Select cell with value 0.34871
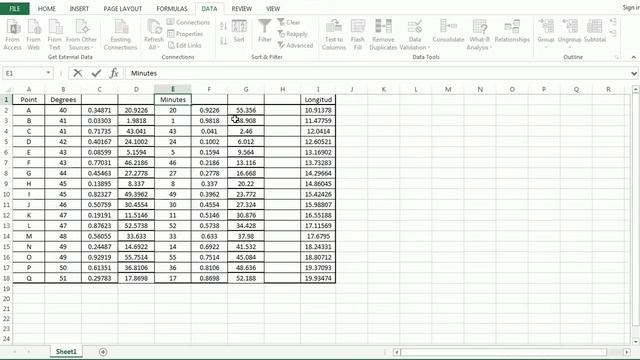Screen dimensions: 640x360 (100, 110)
